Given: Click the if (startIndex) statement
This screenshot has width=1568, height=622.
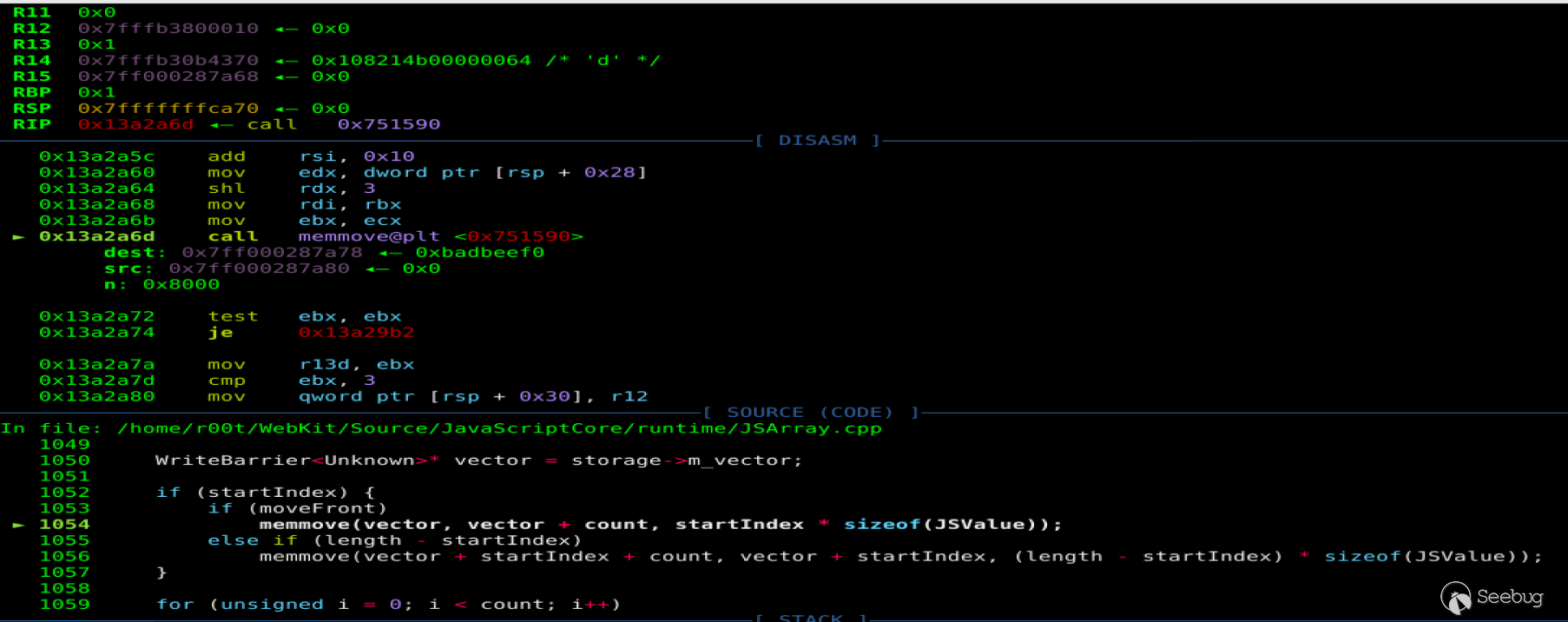Looking at the screenshot, I should [266, 493].
